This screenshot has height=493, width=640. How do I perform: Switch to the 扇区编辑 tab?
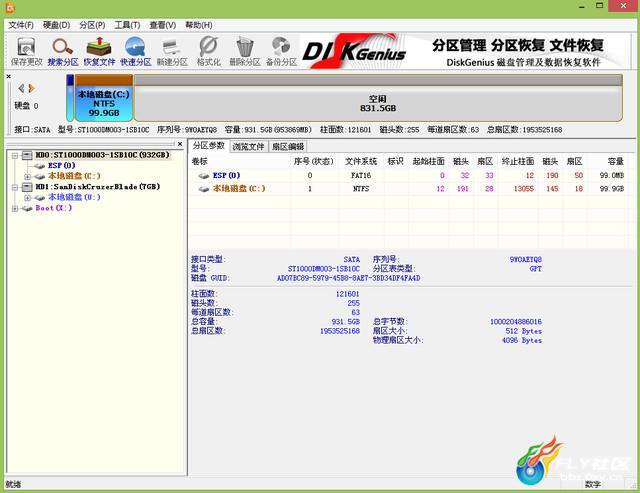[x=288, y=147]
